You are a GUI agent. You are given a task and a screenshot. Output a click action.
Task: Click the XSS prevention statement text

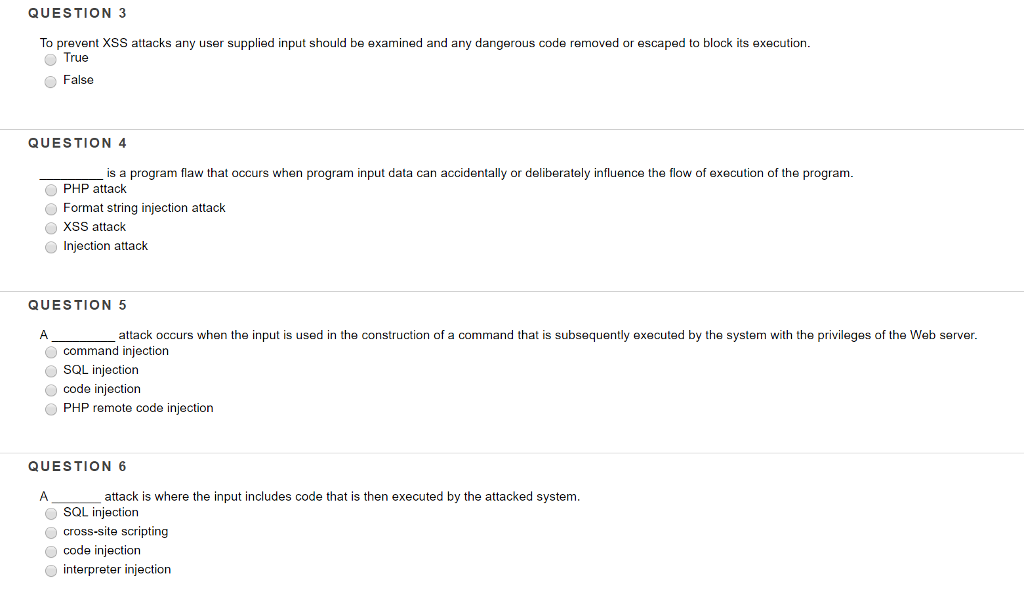point(424,43)
